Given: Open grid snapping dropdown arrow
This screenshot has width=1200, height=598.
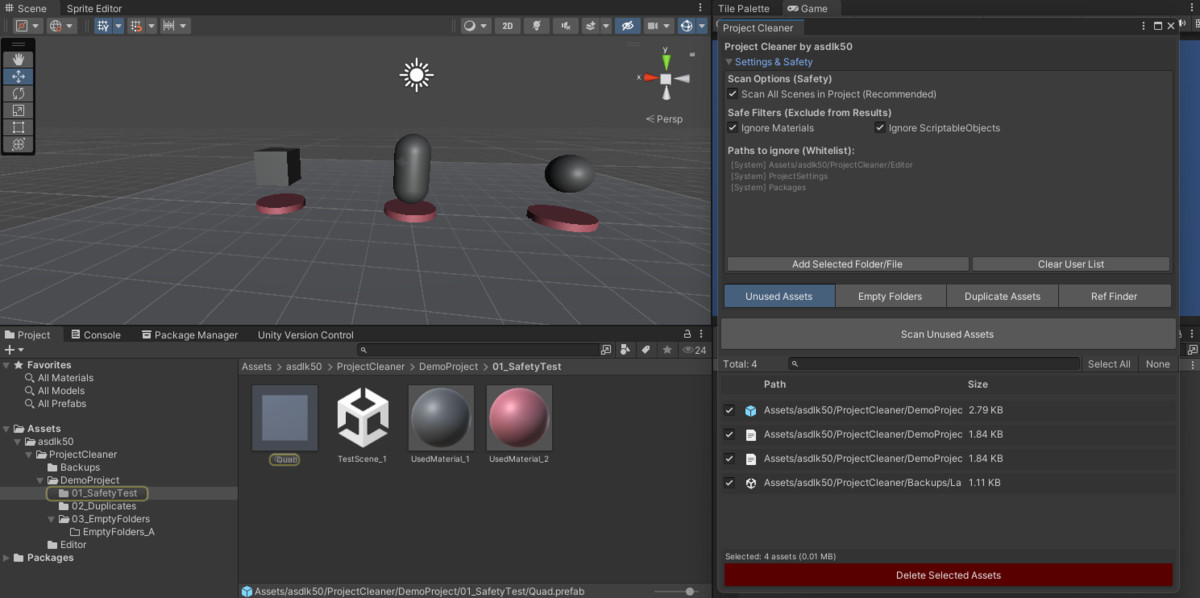Looking at the screenshot, I should coord(118,26).
